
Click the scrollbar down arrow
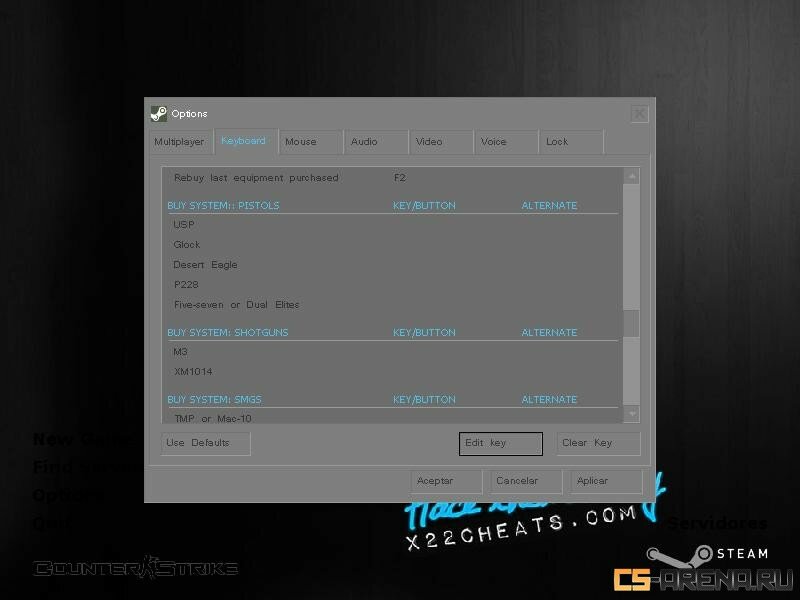[631, 413]
